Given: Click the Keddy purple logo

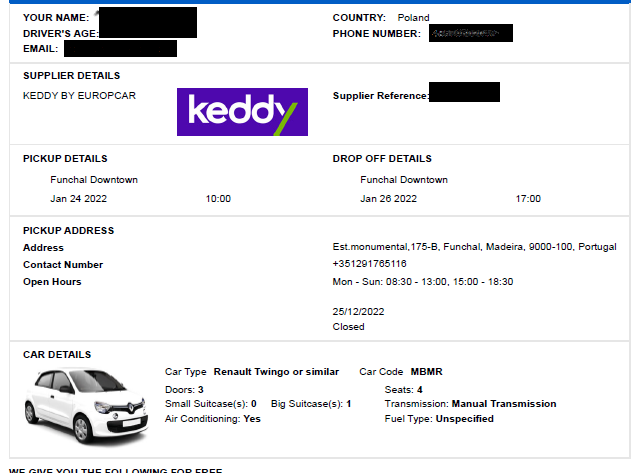Looking at the screenshot, I should pyautogui.click(x=242, y=112).
